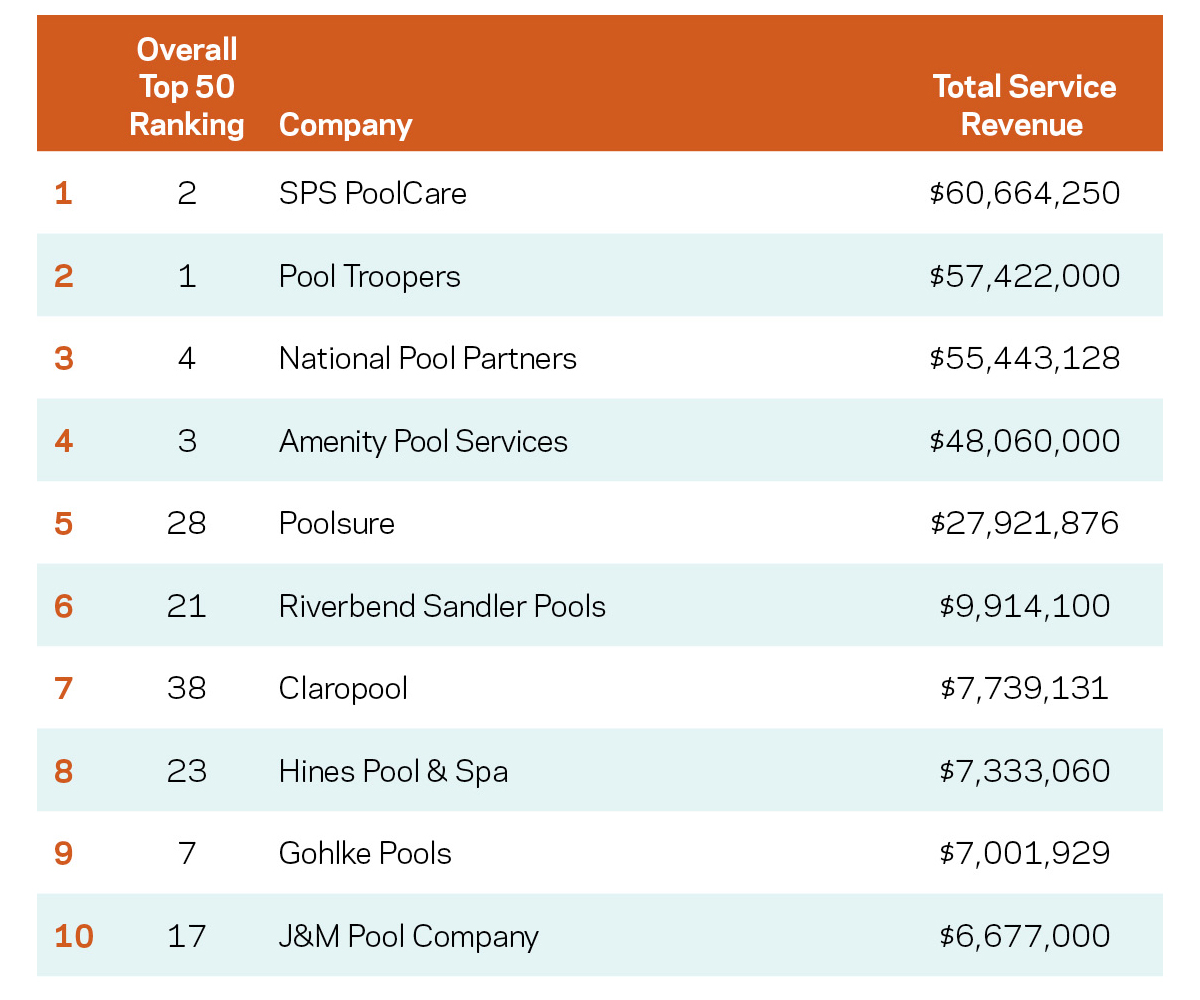Viewport: 1200px width, 1000px height.
Task: Click the $6,677,000 revenue amount
Action: coord(1024,936)
